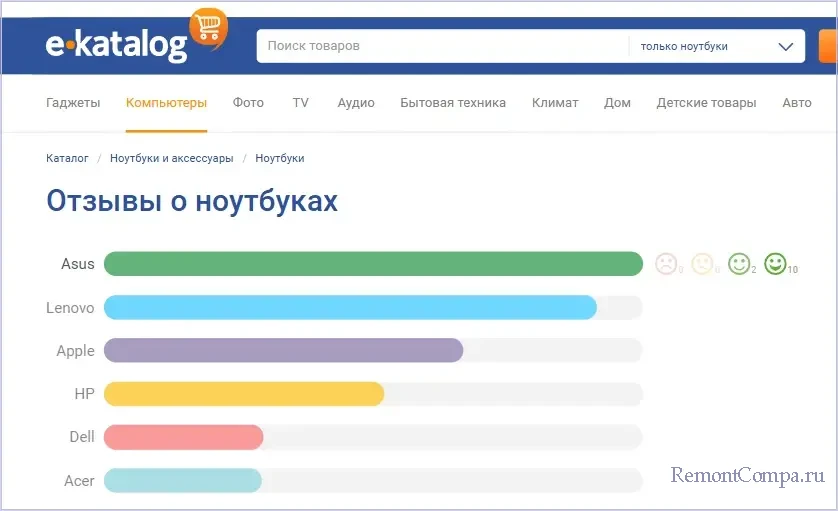Open the Бытовая техника menu item
The width and height of the screenshot is (838, 511).
(x=453, y=103)
